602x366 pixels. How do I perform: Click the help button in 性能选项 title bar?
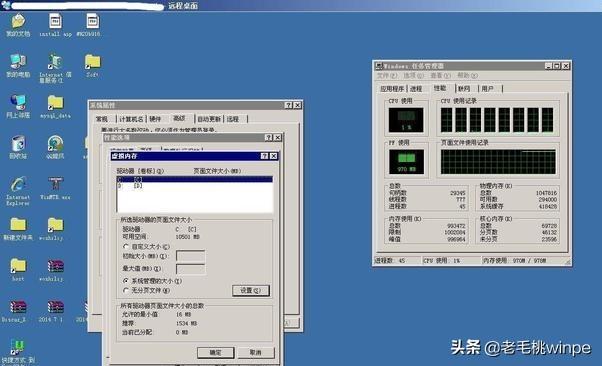[x=269, y=137]
